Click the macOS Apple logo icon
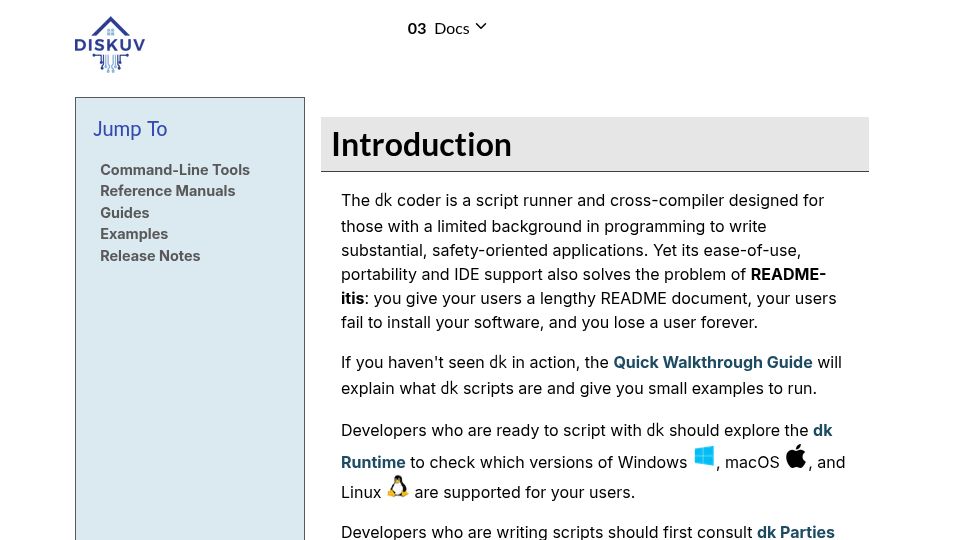The height and width of the screenshot is (540, 960). [796, 456]
